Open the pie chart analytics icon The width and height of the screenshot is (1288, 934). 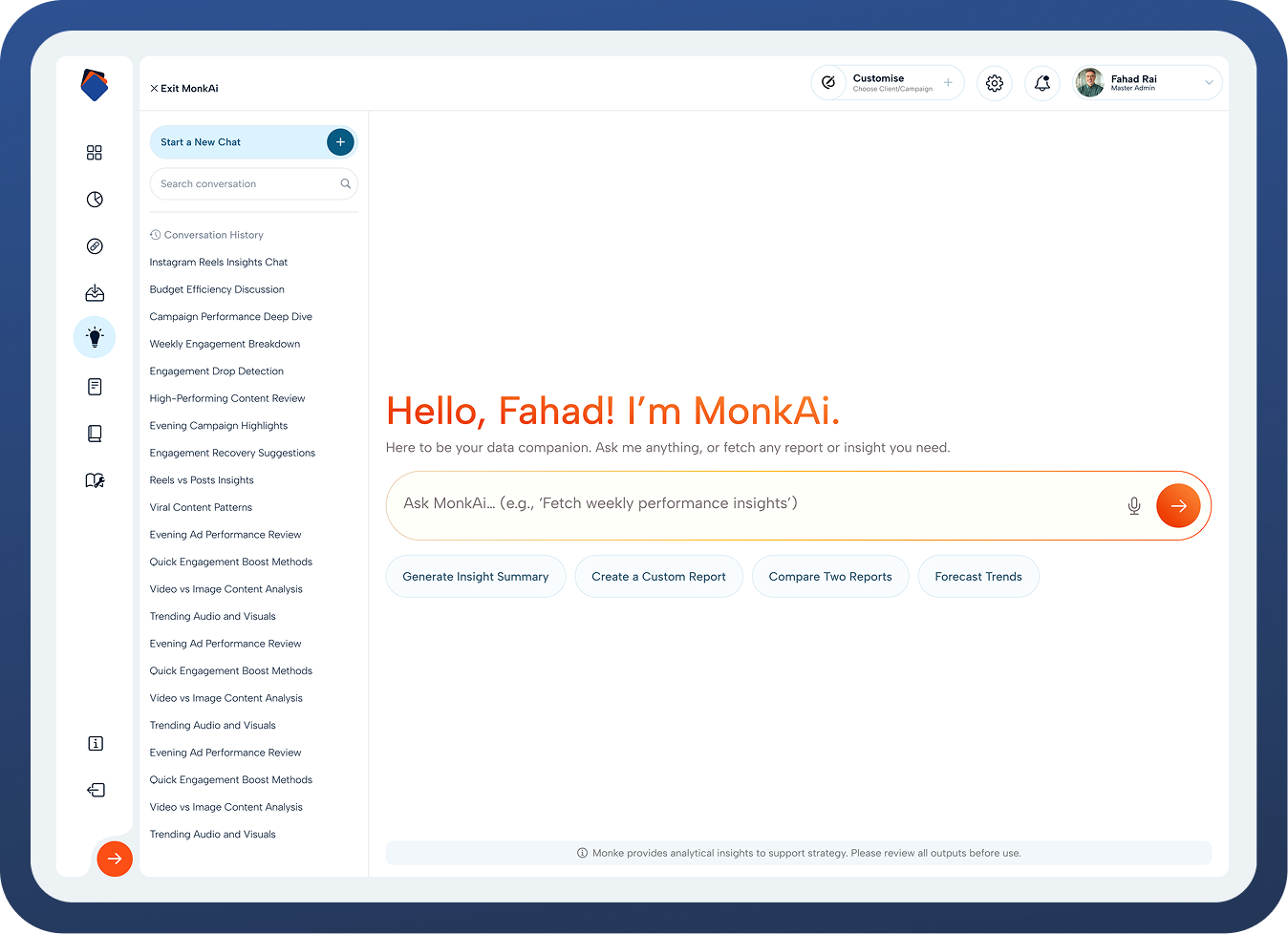coord(95,200)
